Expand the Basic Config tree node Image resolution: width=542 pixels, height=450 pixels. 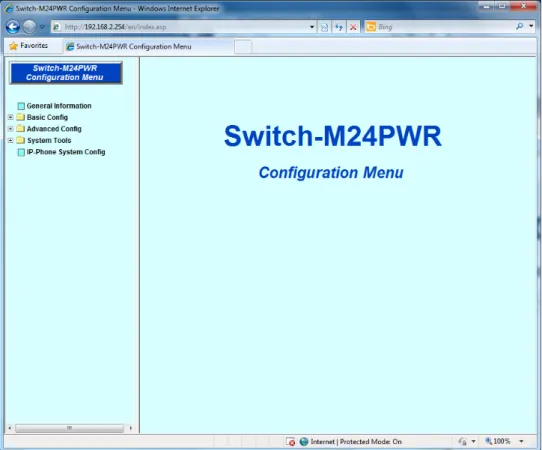click(10, 117)
